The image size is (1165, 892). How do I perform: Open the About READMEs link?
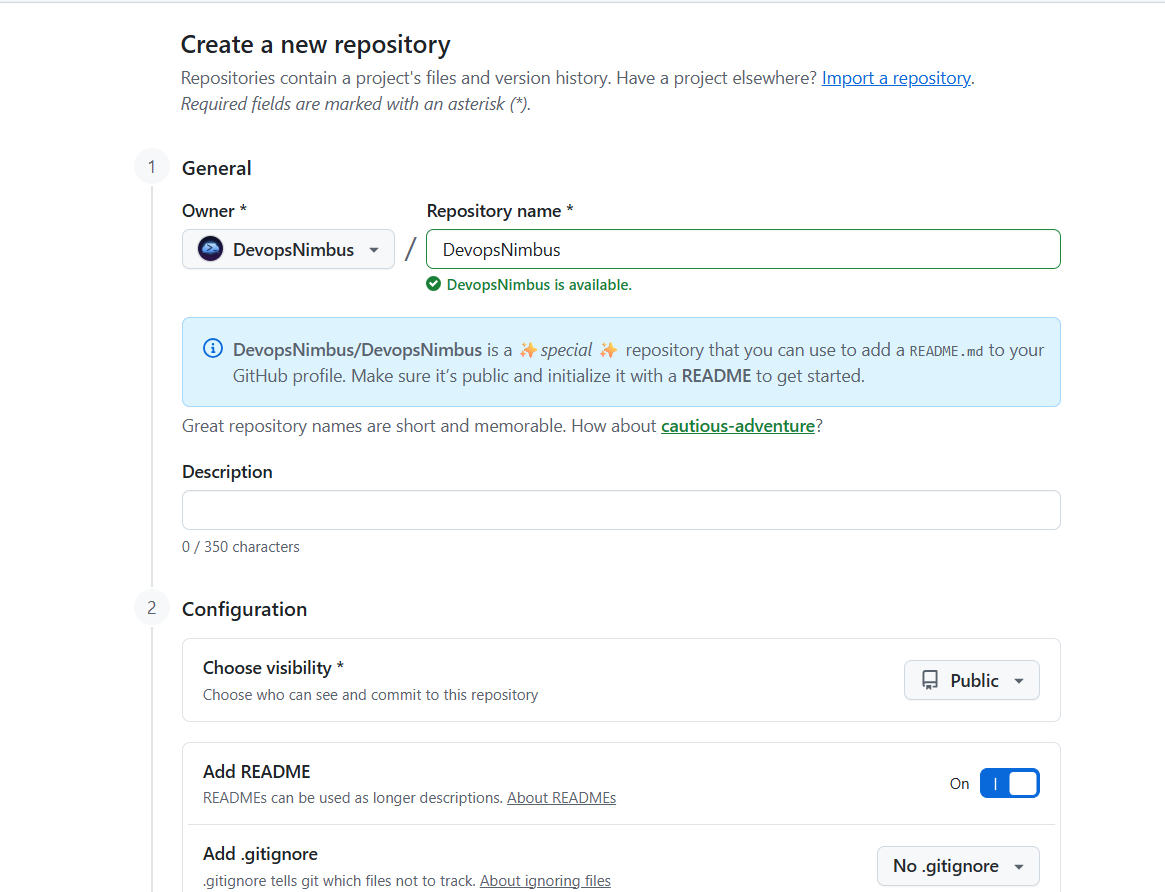[561, 798]
